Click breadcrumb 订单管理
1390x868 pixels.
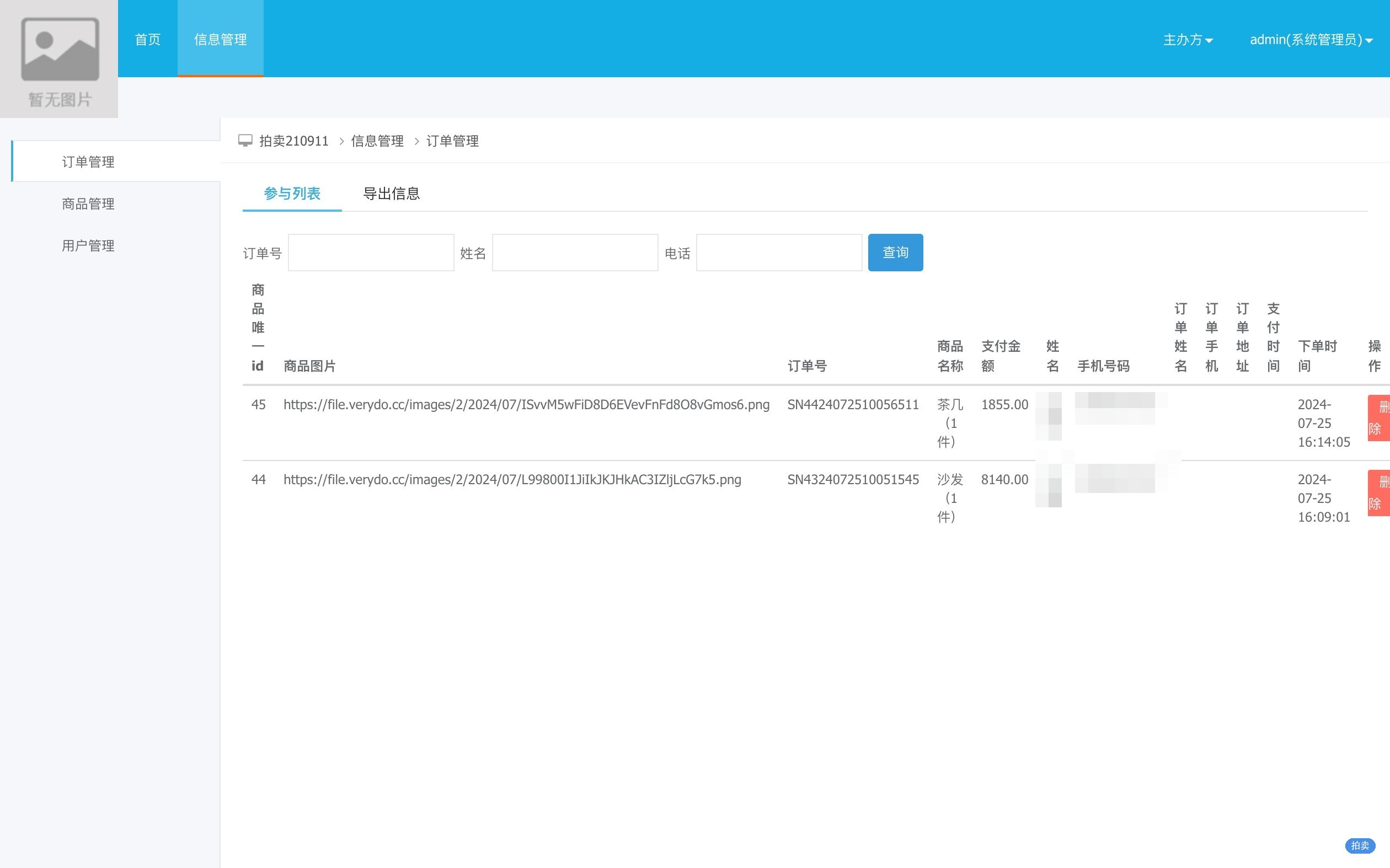tap(452, 141)
